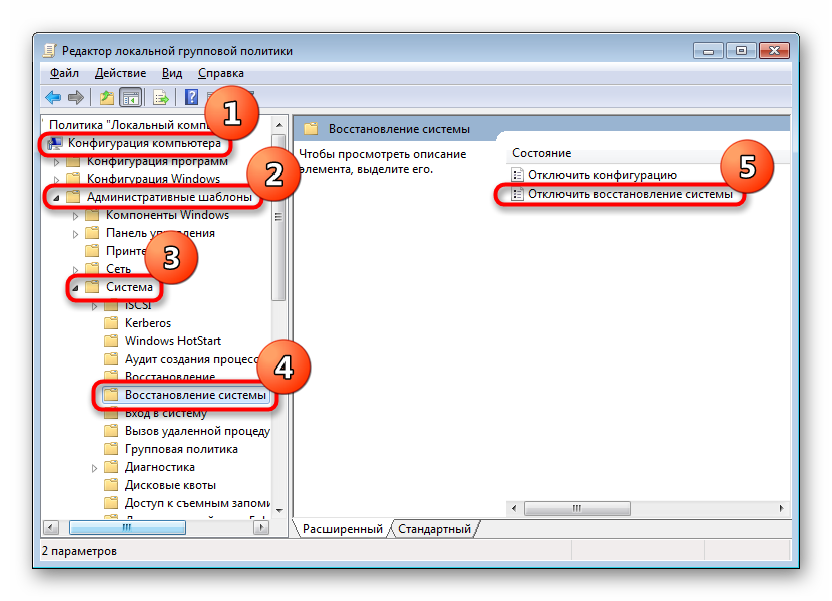Screen dimensions: 832x601
Task: Select the Дисковые квоты tree item
Action: coord(170,485)
